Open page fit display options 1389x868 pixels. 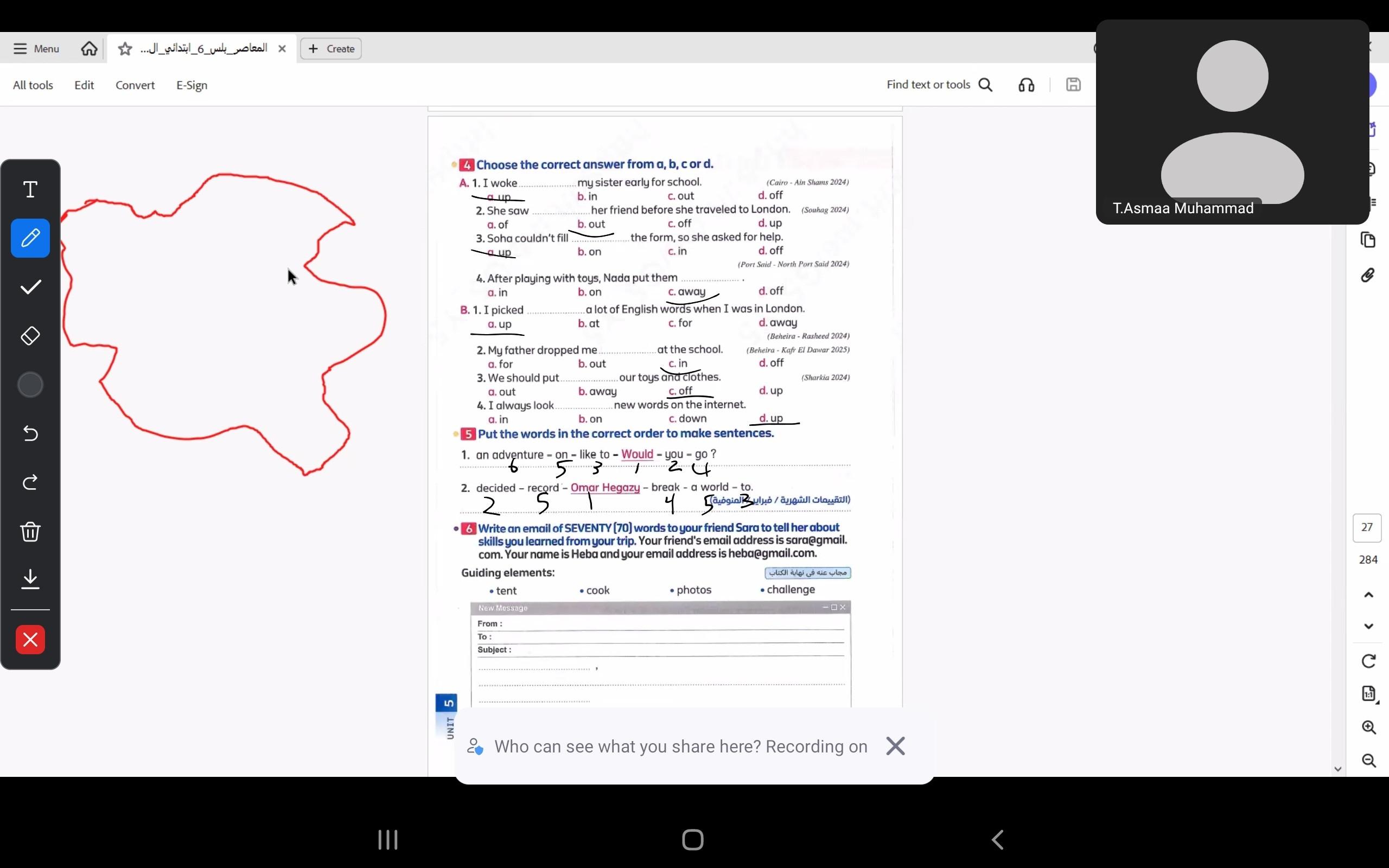coord(1369,694)
